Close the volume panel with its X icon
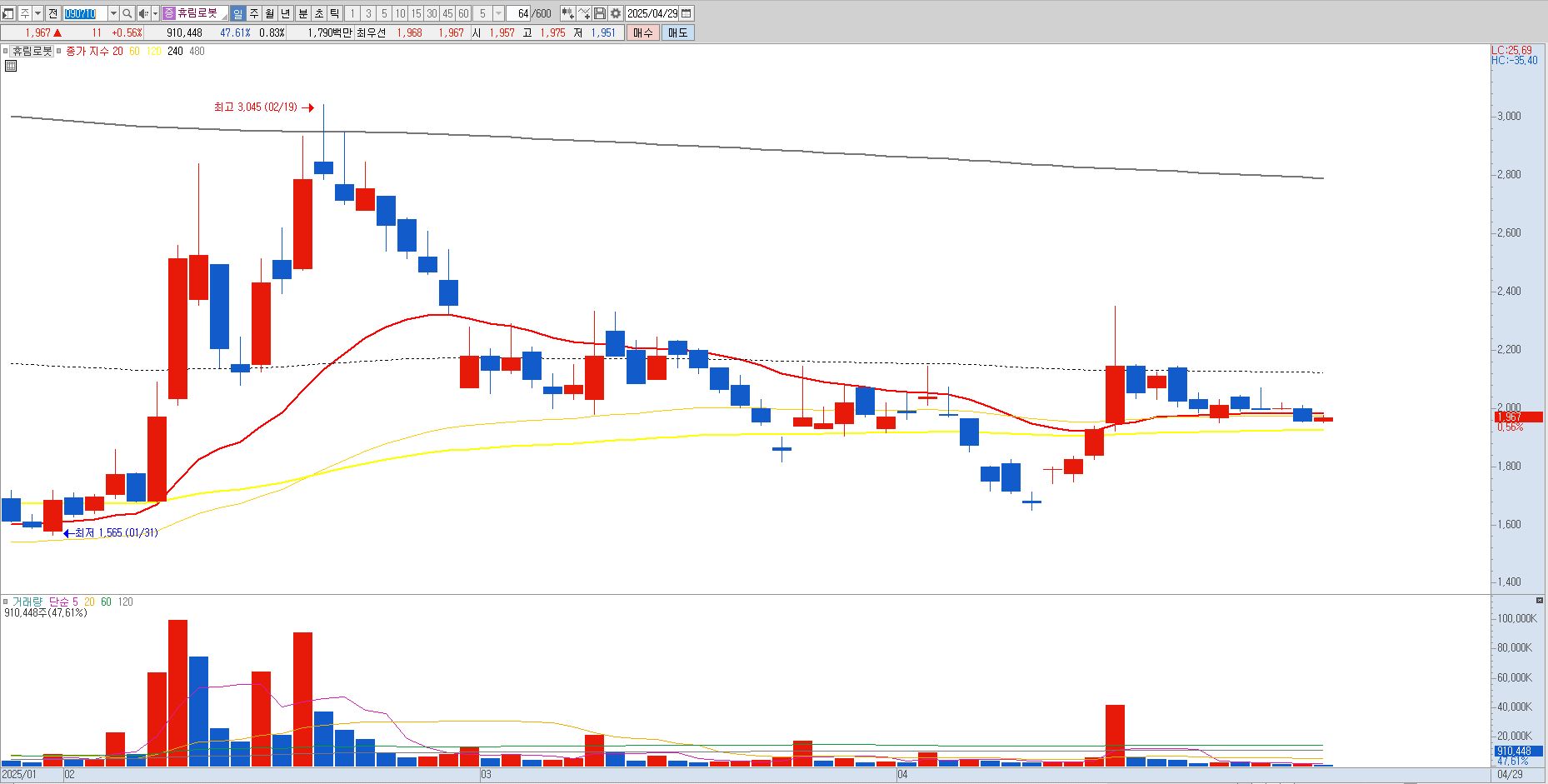This screenshot has height=784, width=1548. pyautogui.click(x=1539, y=601)
